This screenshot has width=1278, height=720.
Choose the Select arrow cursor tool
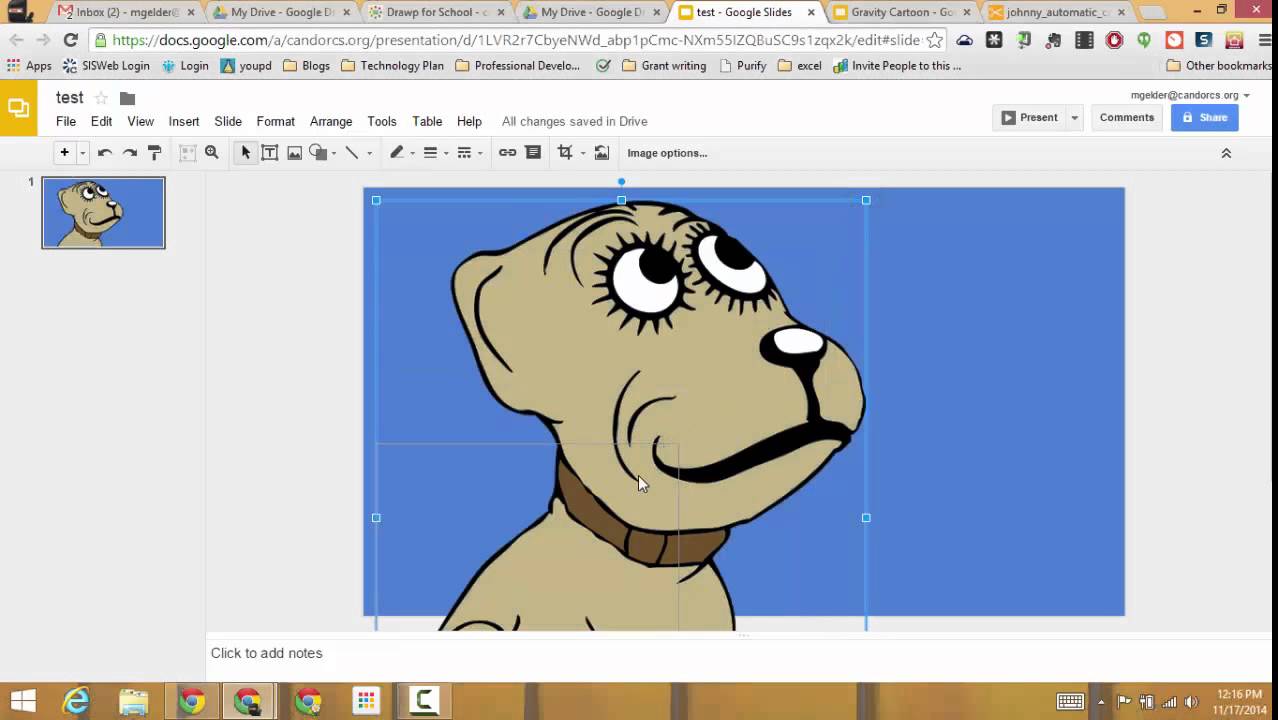pyautogui.click(x=245, y=153)
